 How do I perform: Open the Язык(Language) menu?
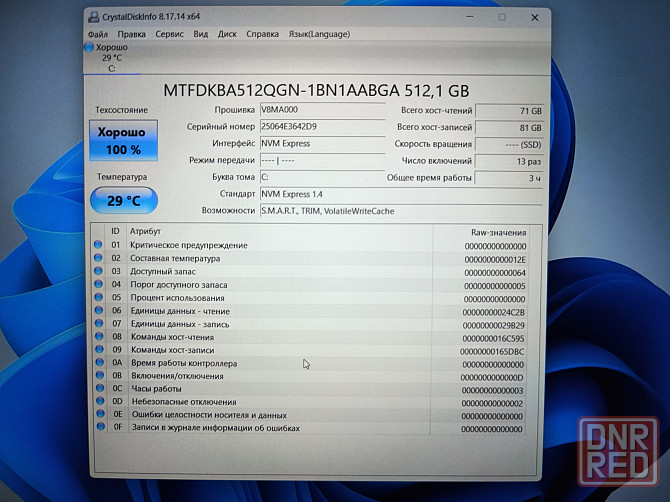coord(319,33)
